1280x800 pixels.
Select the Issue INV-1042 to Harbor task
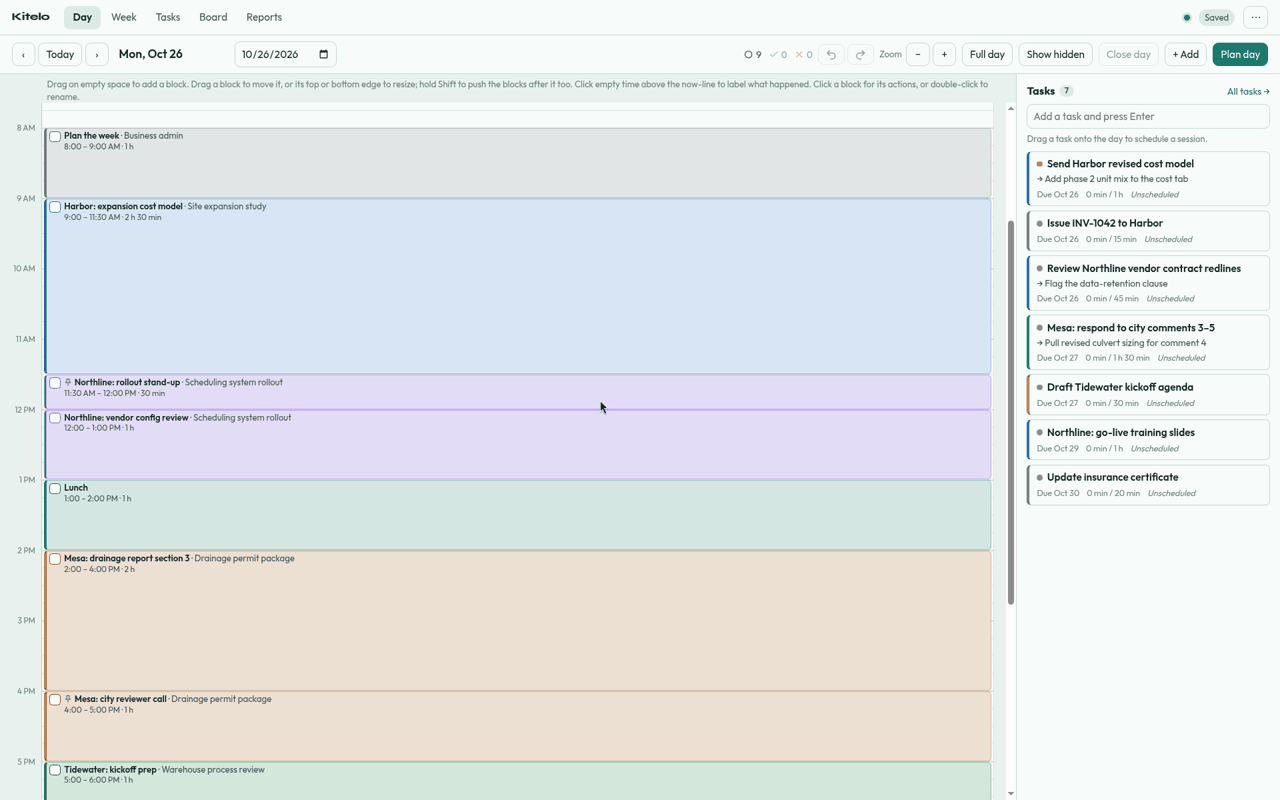pyautogui.click(x=1148, y=231)
